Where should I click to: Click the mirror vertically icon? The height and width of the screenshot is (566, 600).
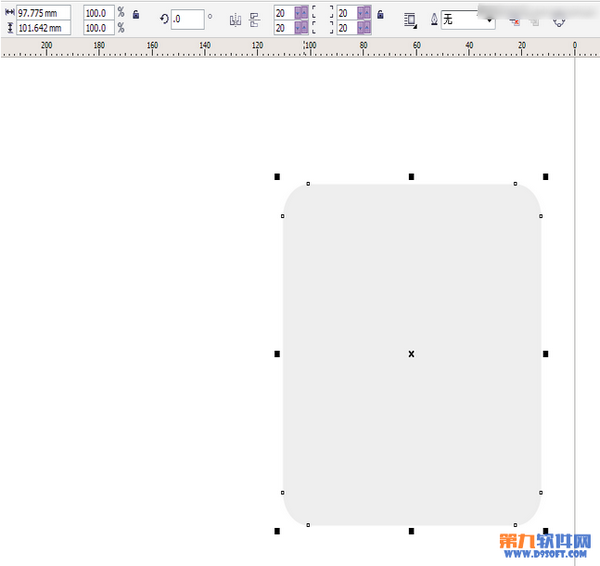pyautogui.click(x=254, y=20)
